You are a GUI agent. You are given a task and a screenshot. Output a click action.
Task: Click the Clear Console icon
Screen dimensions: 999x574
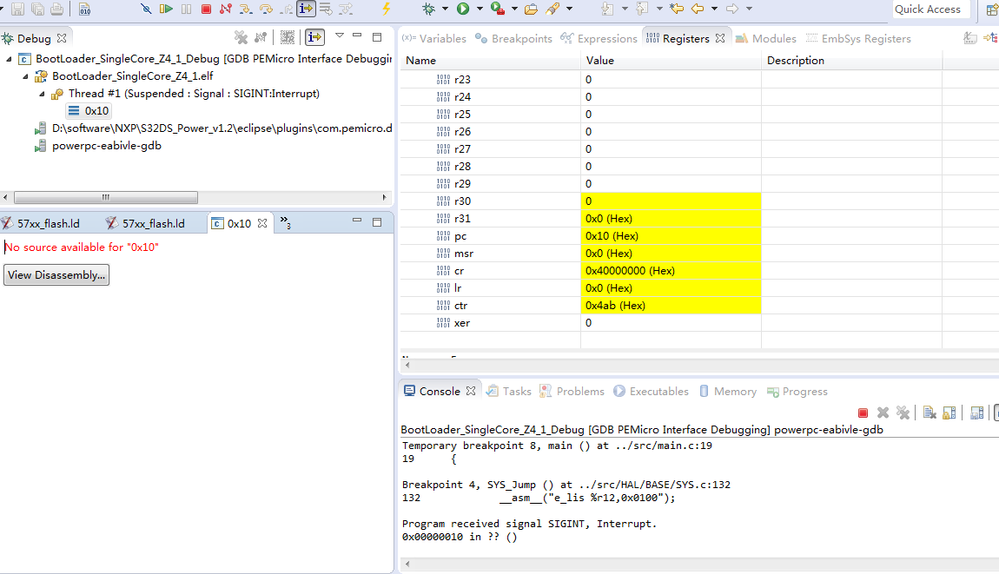point(930,413)
